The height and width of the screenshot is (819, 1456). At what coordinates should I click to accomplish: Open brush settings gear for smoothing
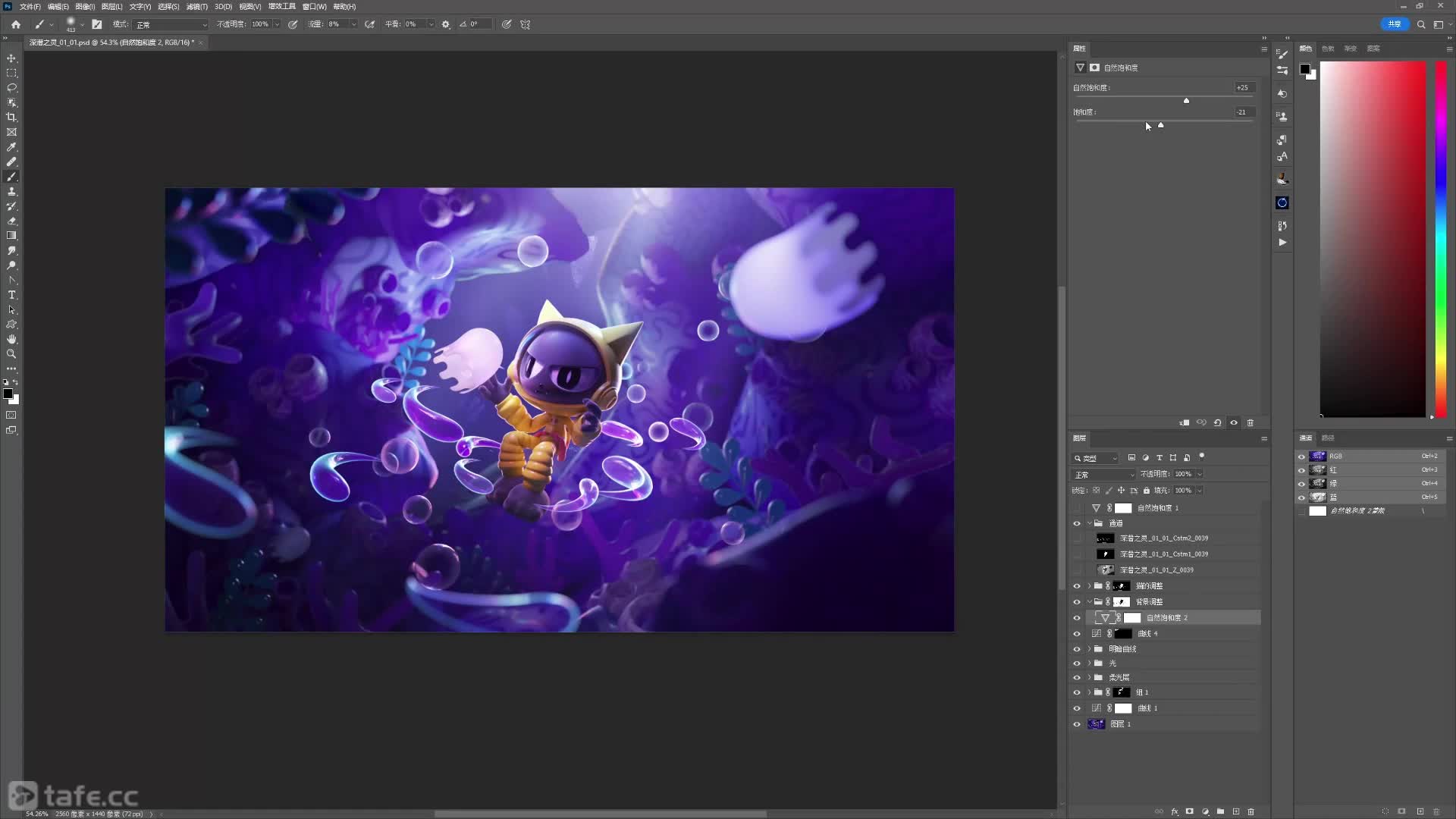pos(446,24)
